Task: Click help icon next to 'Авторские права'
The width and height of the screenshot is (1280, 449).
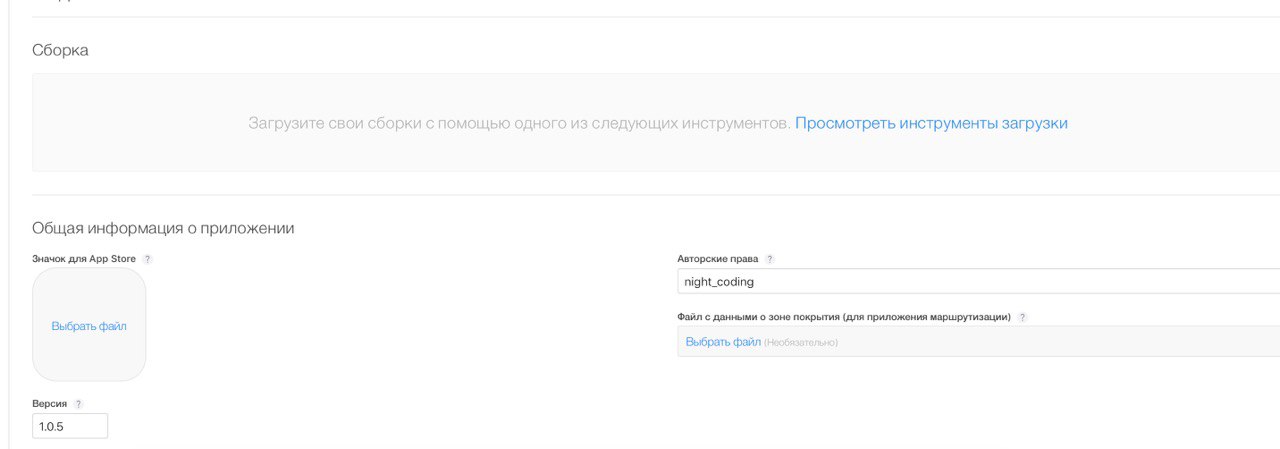Action: pyautogui.click(x=769, y=259)
